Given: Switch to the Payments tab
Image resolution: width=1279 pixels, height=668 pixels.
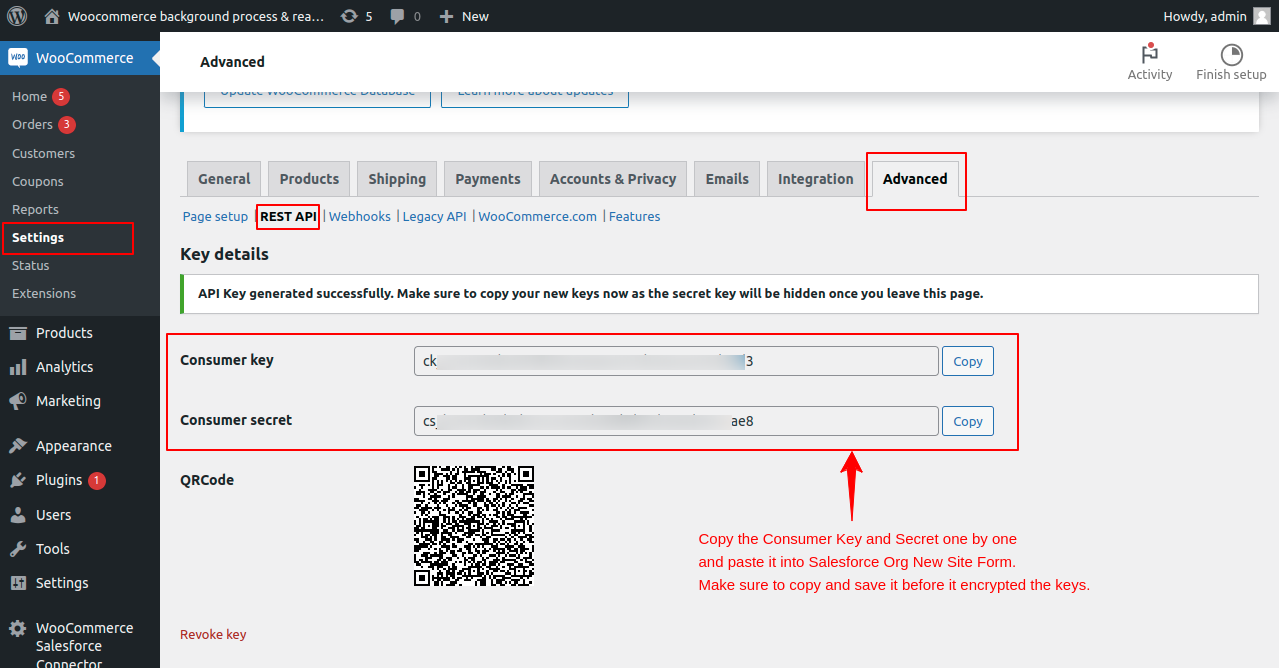Looking at the screenshot, I should point(488,179).
